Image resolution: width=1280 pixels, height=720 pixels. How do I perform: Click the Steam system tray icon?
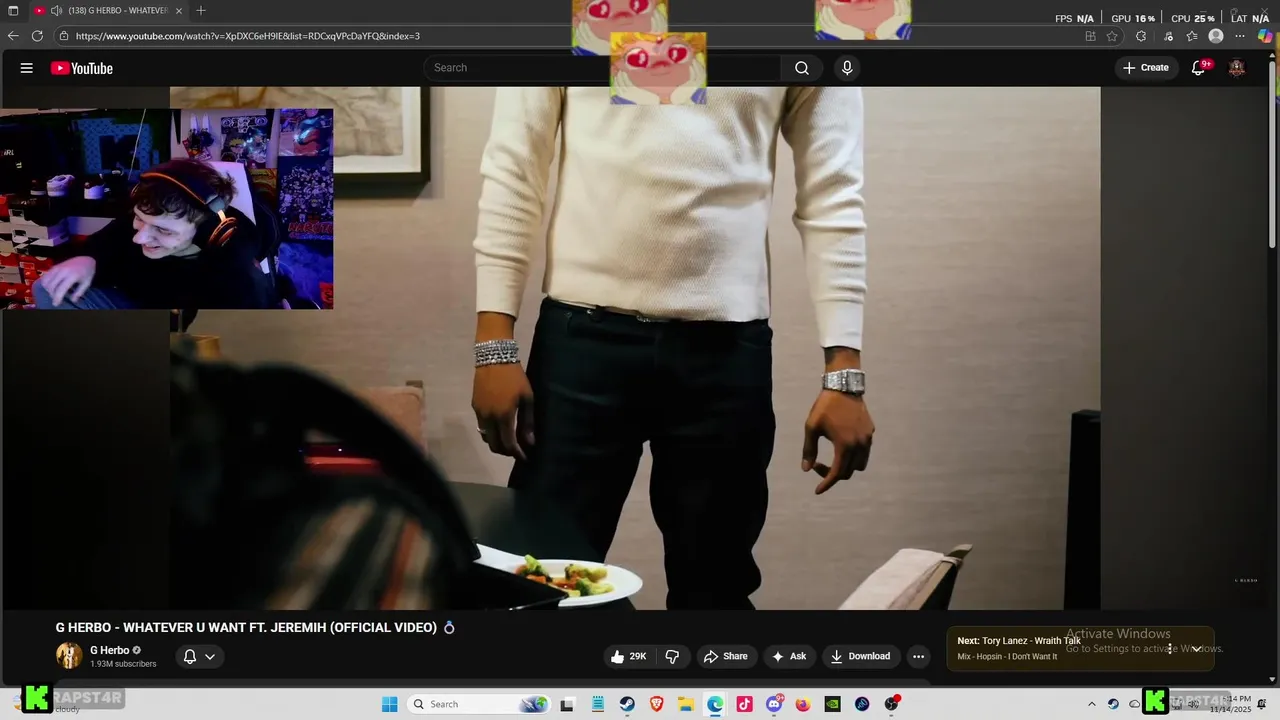tap(1113, 704)
